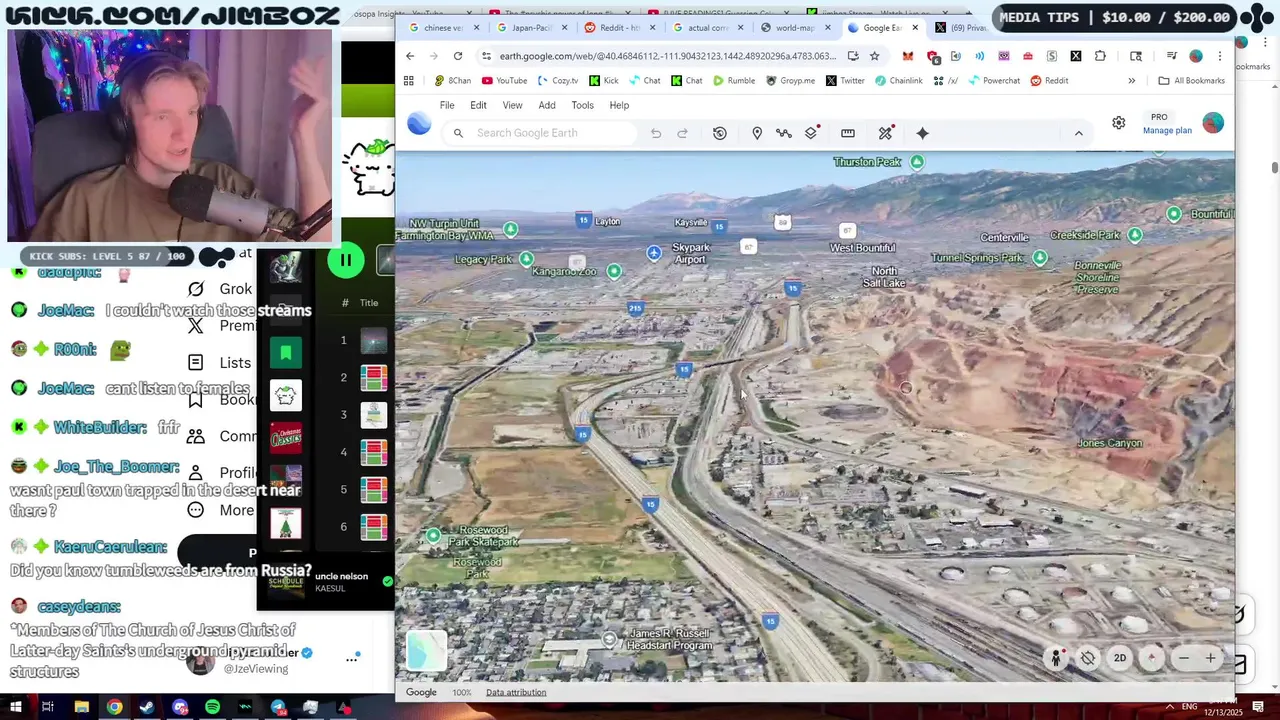Open the Gemini sparkle tool
The width and height of the screenshot is (1280, 720).
click(x=922, y=133)
